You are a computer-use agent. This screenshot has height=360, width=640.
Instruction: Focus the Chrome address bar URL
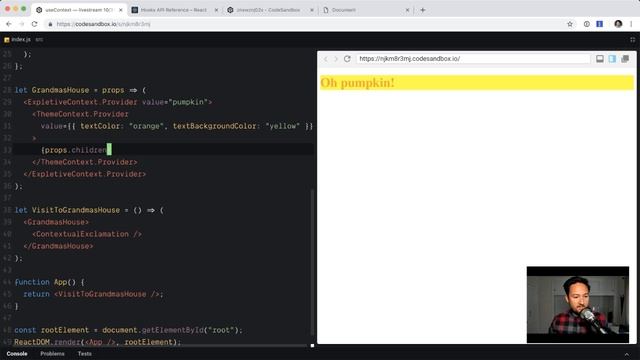pyautogui.click(x=103, y=24)
